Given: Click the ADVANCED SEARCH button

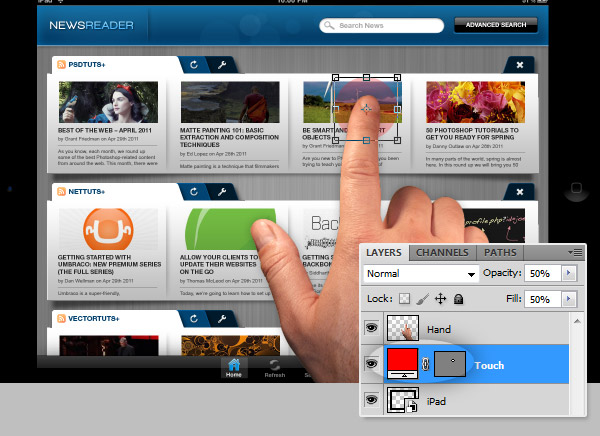Looking at the screenshot, I should point(496,25).
